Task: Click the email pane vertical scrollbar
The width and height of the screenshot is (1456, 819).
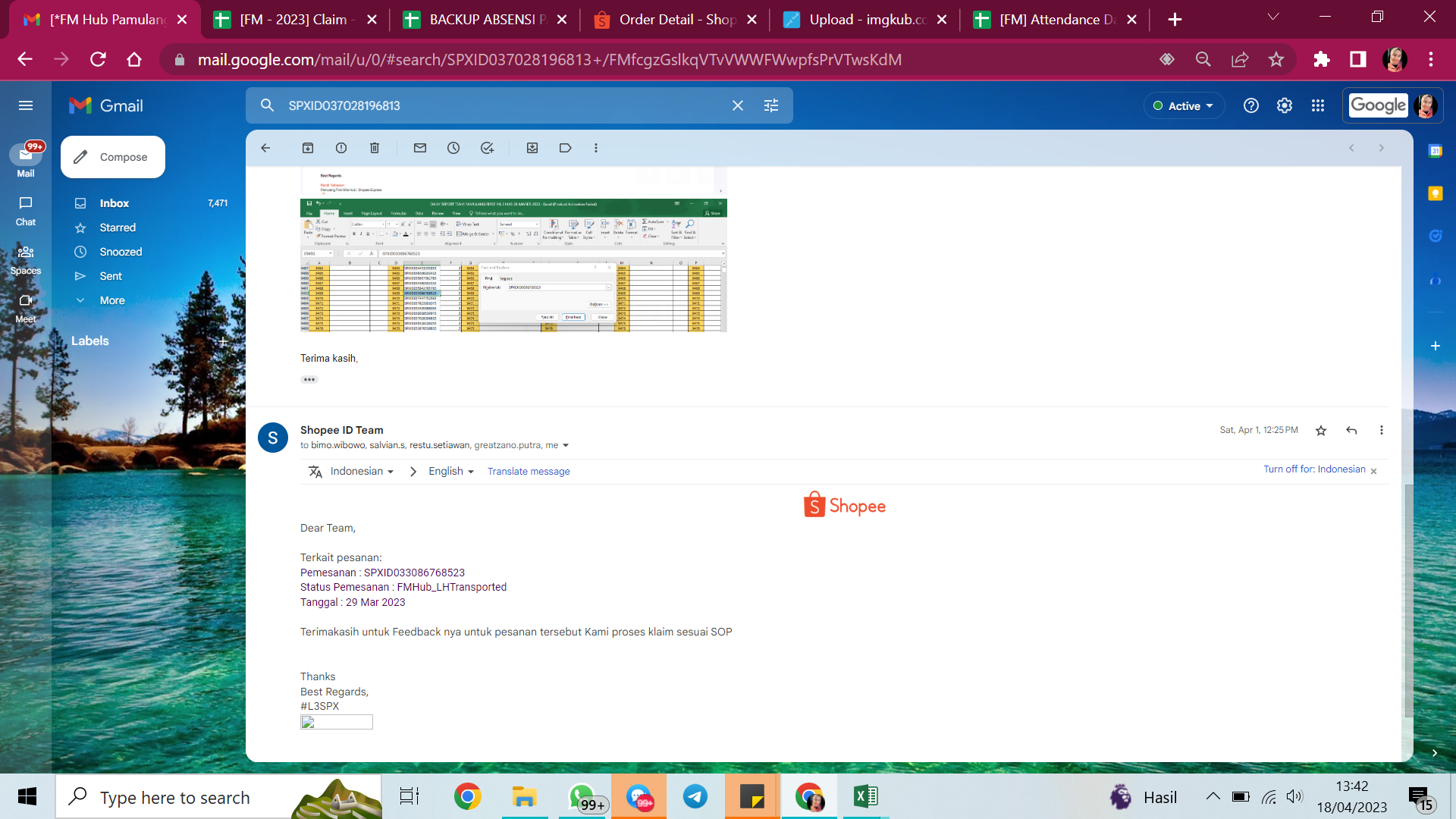Action: click(x=1408, y=599)
